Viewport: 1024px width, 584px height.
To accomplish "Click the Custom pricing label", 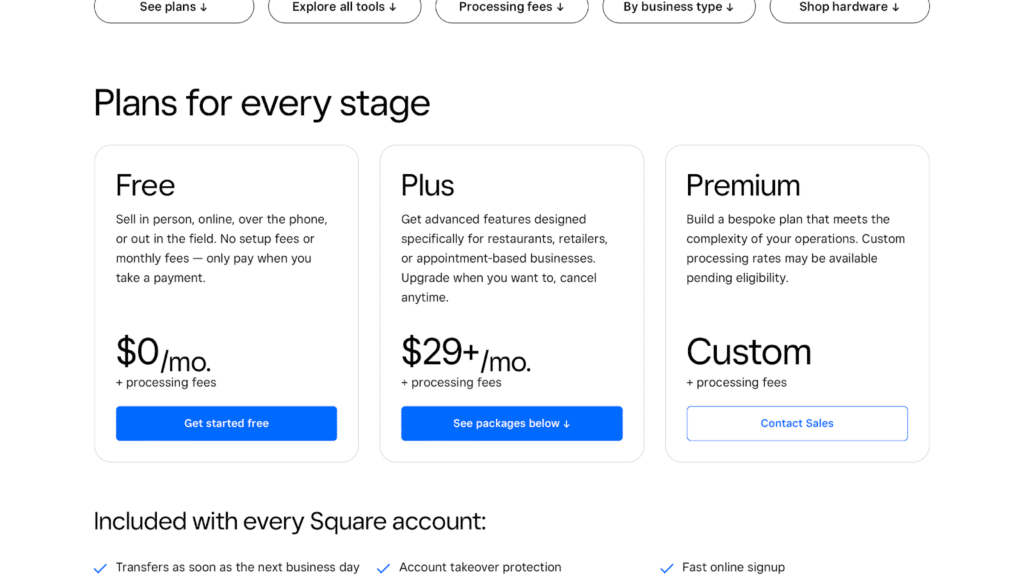I will pyautogui.click(x=748, y=352).
